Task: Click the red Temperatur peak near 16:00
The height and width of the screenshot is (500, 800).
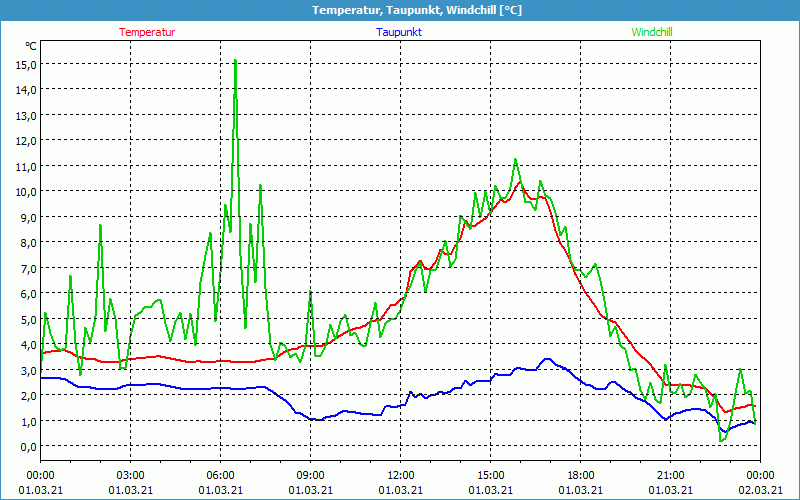Action: coord(520,182)
